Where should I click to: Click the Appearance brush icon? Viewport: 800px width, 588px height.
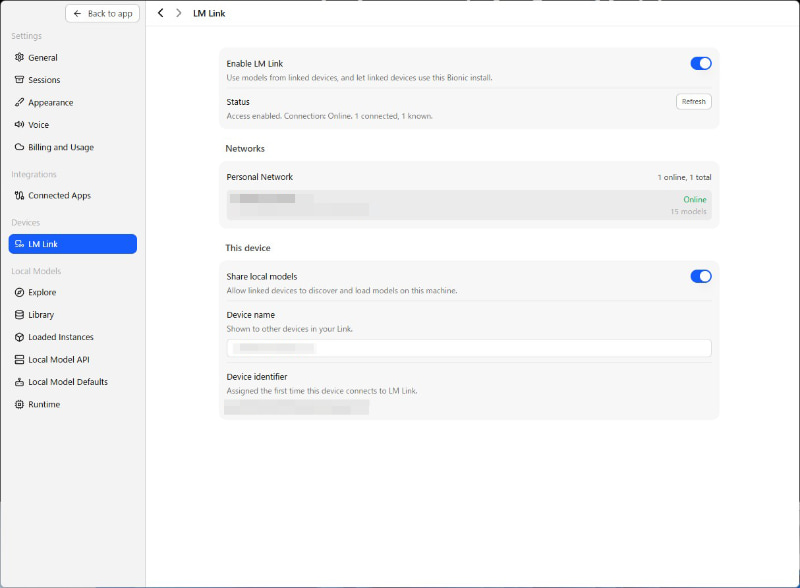pyautogui.click(x=19, y=102)
